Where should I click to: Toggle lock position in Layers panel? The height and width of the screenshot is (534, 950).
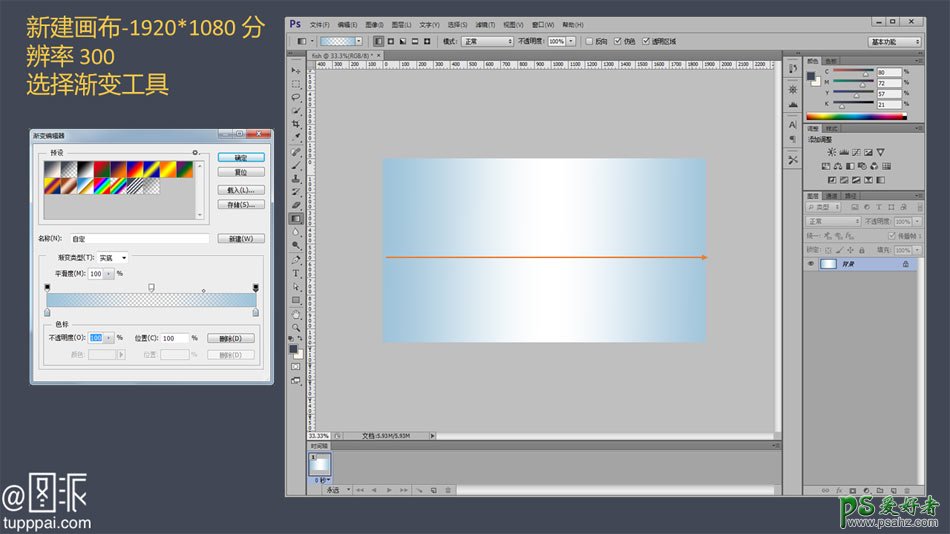(x=851, y=250)
